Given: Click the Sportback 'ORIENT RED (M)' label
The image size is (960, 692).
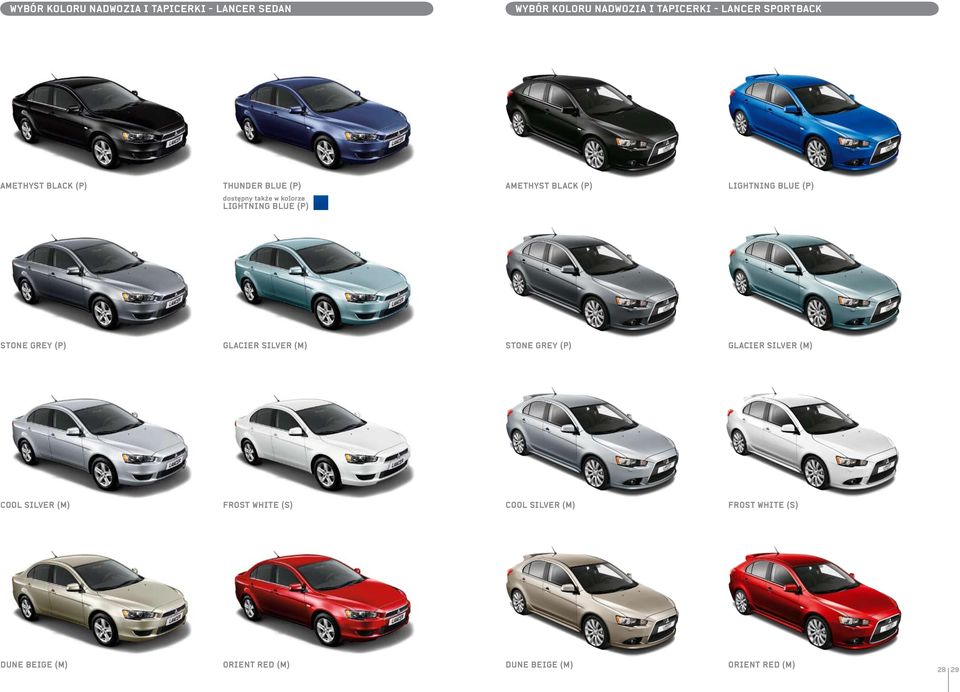Looking at the screenshot, I should coord(762,664).
